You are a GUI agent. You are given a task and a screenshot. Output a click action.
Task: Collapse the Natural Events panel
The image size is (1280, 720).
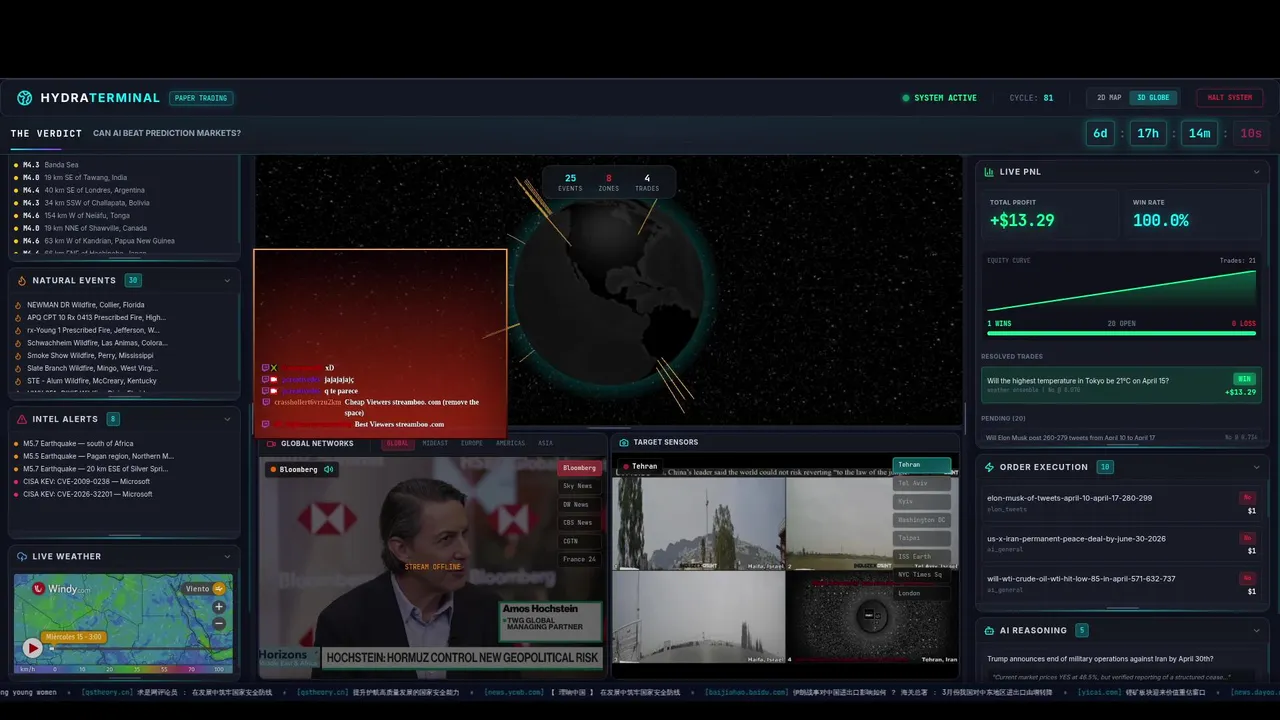(x=227, y=281)
